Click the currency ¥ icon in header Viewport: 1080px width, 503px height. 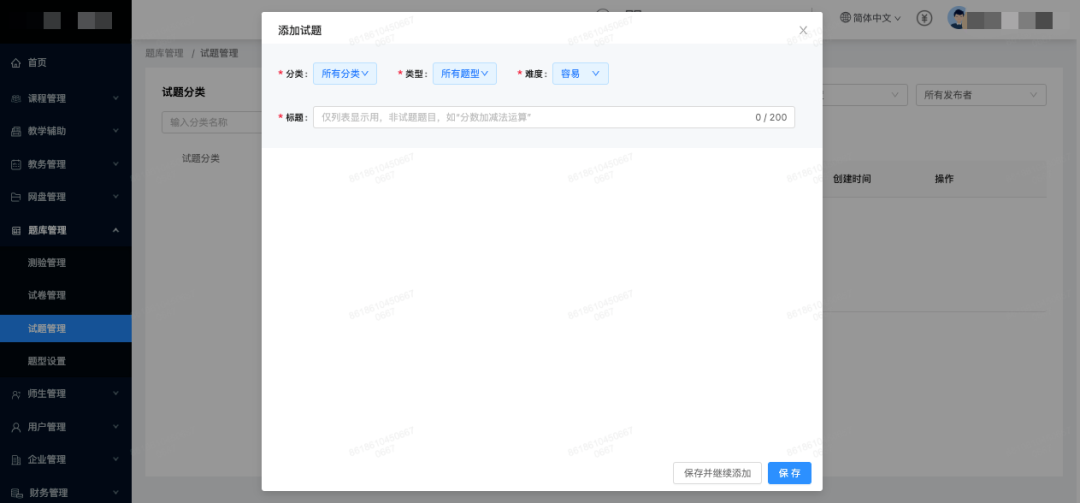coord(925,18)
